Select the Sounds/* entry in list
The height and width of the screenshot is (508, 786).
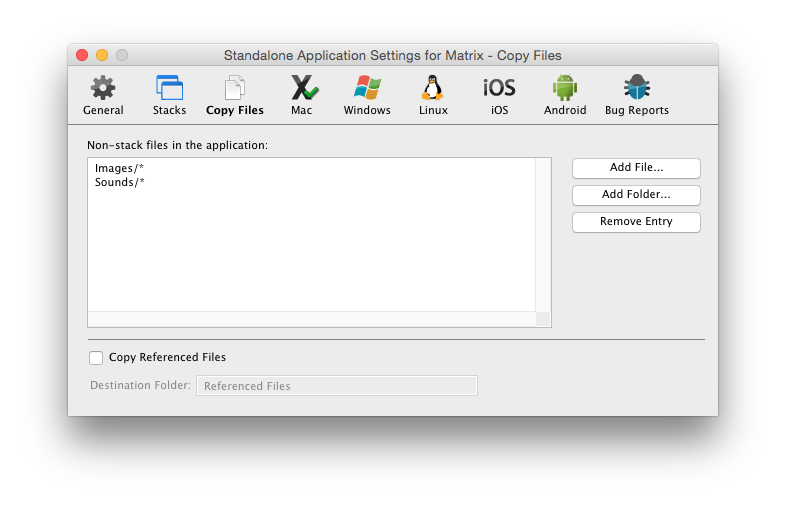click(120, 182)
